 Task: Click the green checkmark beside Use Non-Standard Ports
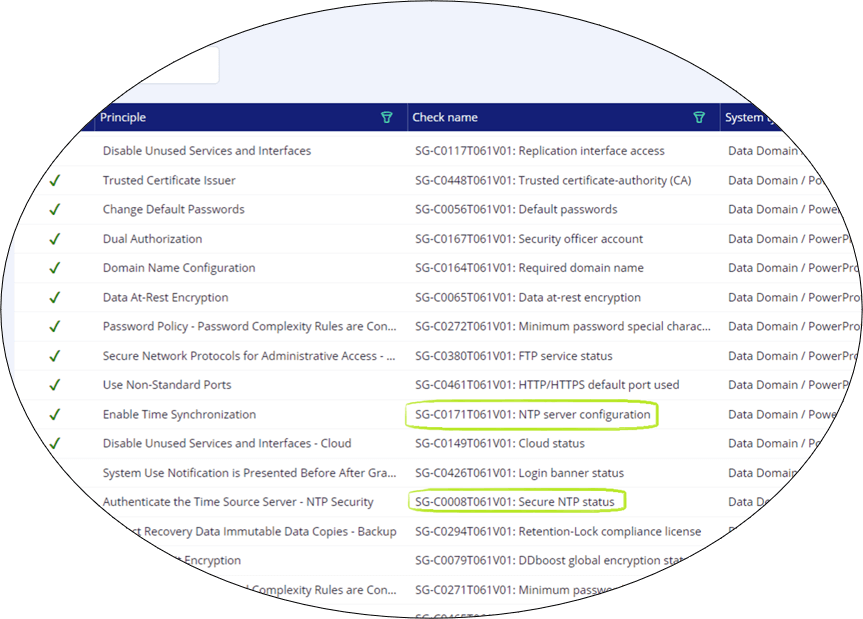[55, 384]
